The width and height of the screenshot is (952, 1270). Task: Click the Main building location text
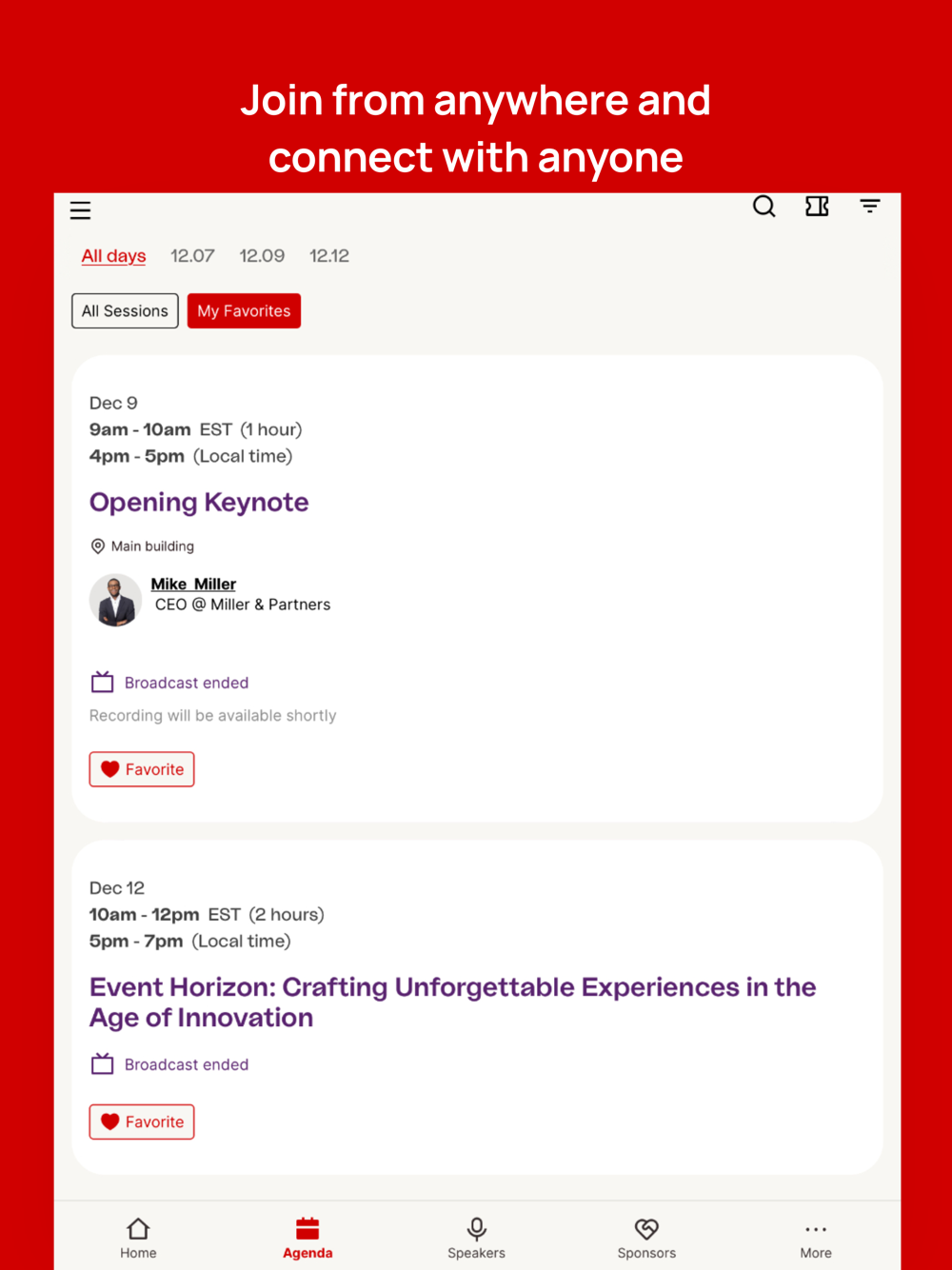[x=152, y=546]
